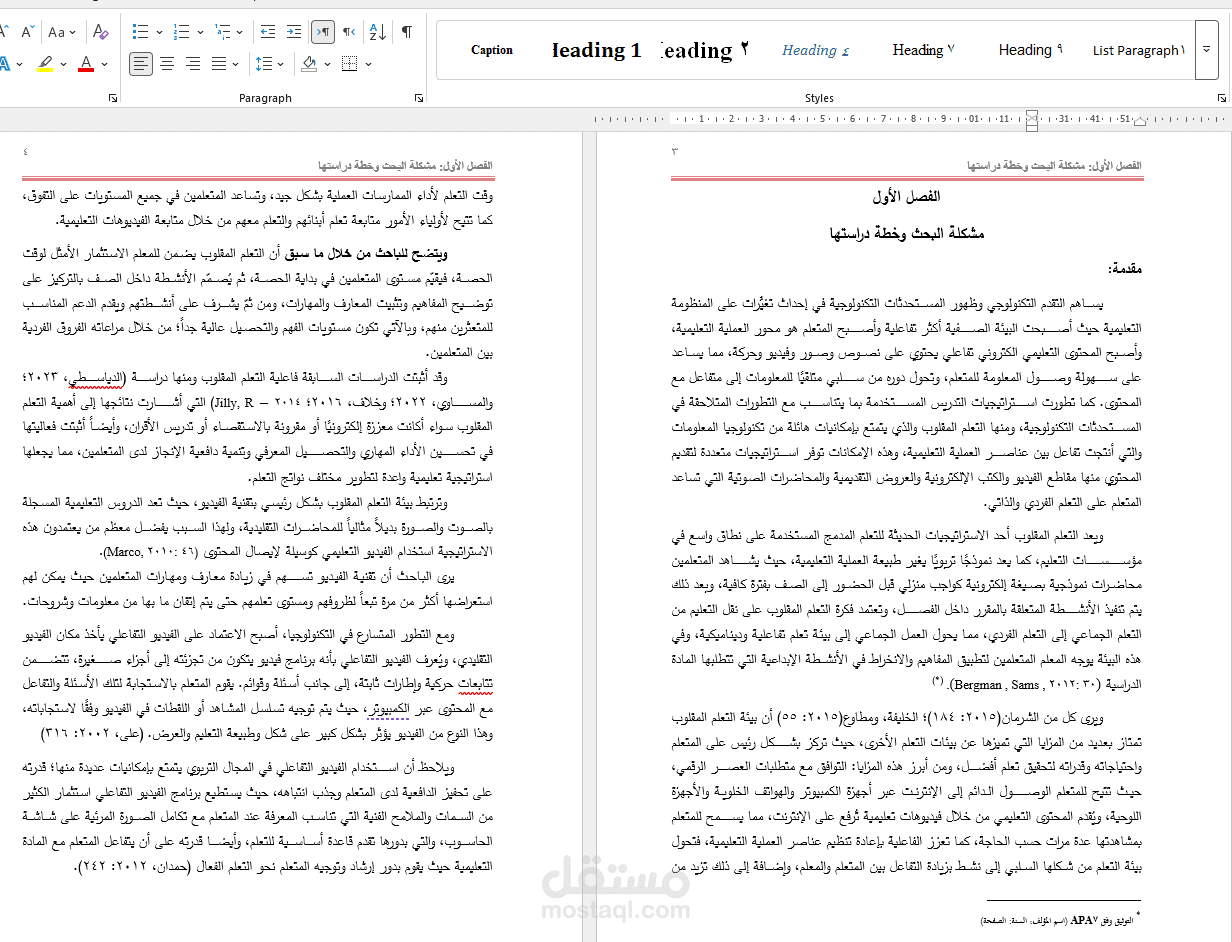The width and height of the screenshot is (1232, 942).
Task: Toggle right-to-left text direction
Action: (x=349, y=32)
